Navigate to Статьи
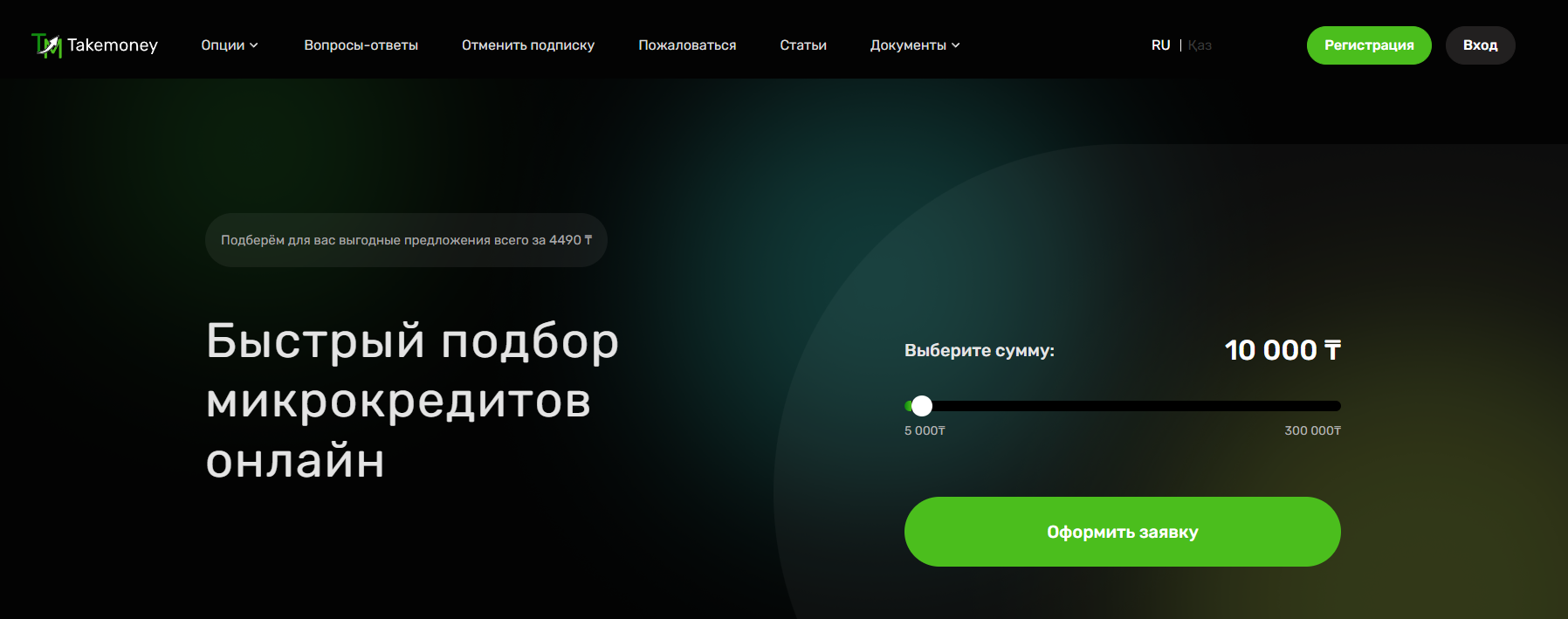This screenshot has width=1568, height=619. 803,45
